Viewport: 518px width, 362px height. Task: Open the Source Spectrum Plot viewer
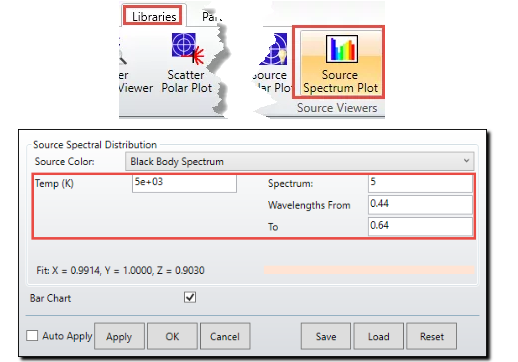[340, 63]
